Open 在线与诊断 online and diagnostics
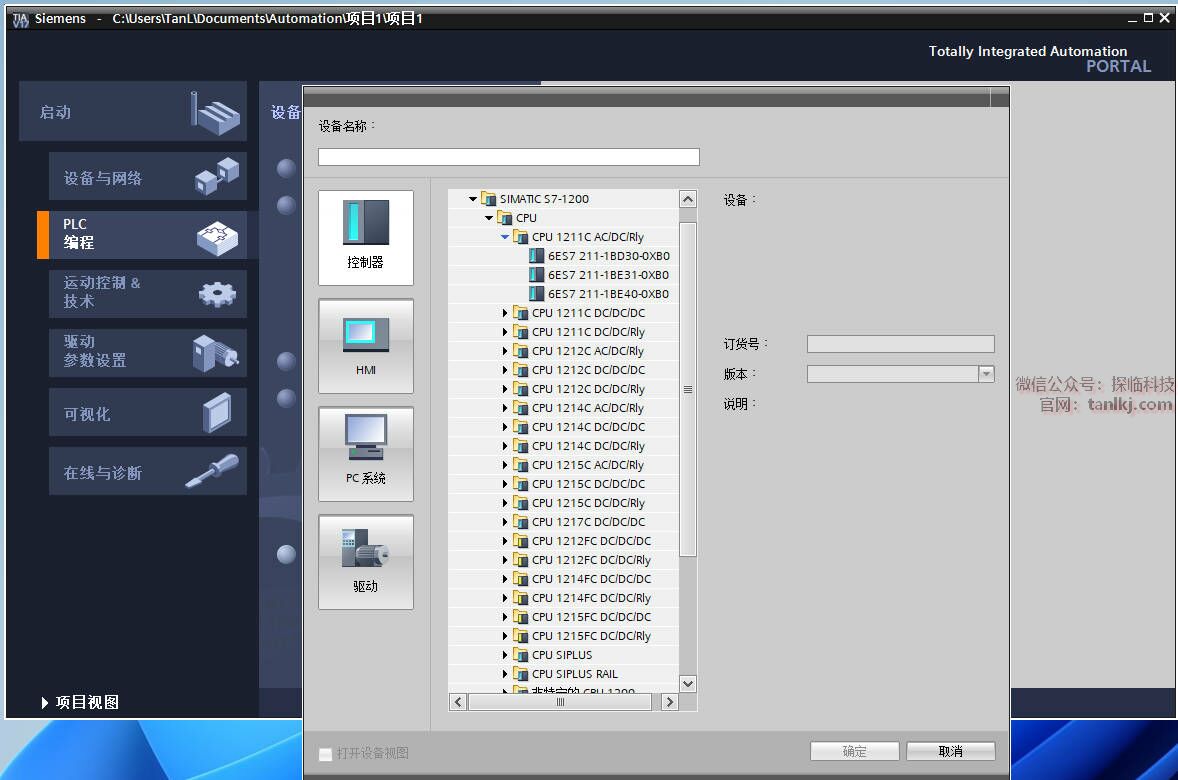The image size is (1178, 780). [147, 471]
